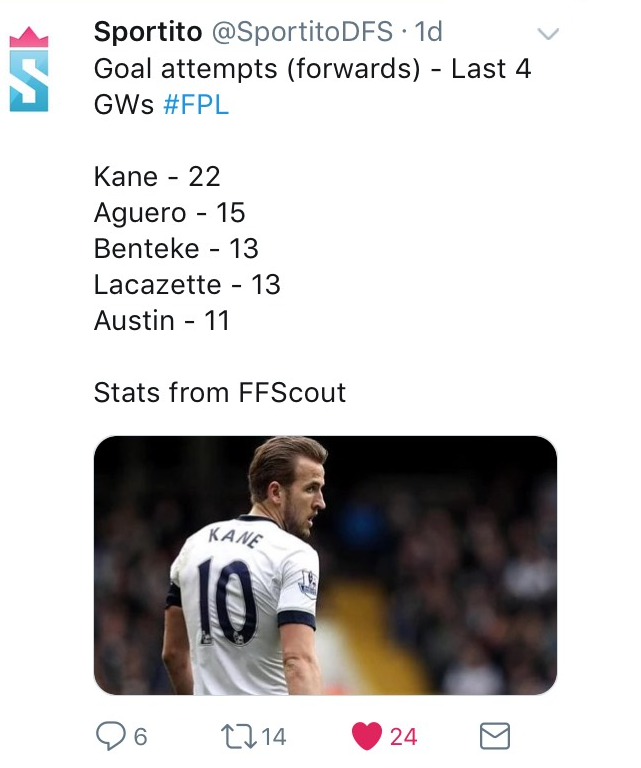Click the 'Austin - 11' line
Viewport: 641px width, 768px height.
point(162,321)
